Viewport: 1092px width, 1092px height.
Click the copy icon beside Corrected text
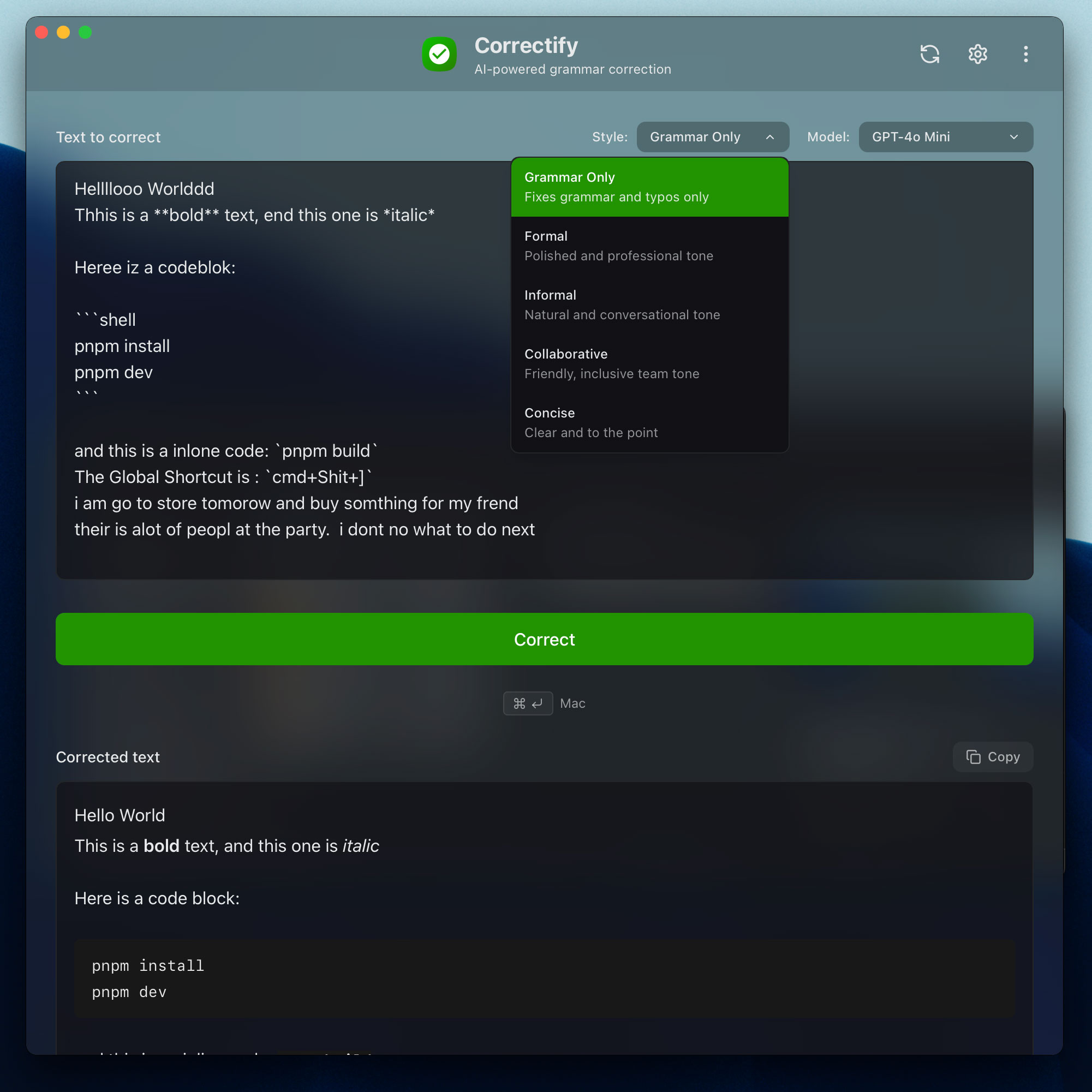972,757
